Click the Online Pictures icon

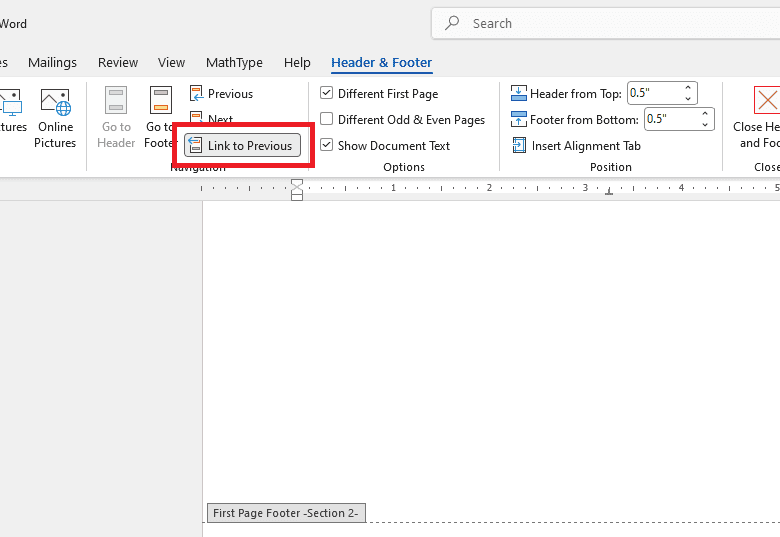pos(56,101)
